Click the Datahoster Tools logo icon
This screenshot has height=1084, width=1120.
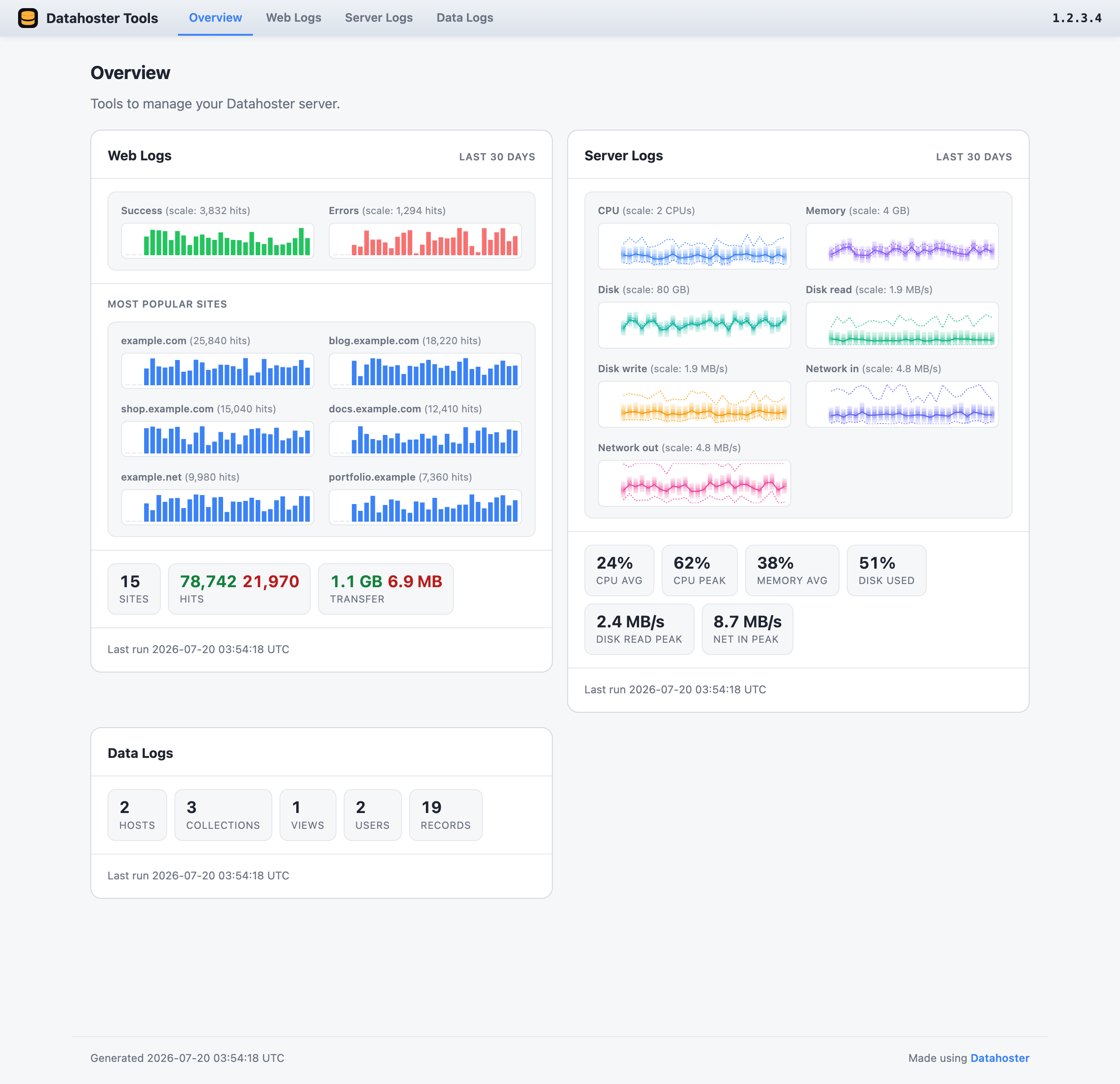tap(28, 18)
